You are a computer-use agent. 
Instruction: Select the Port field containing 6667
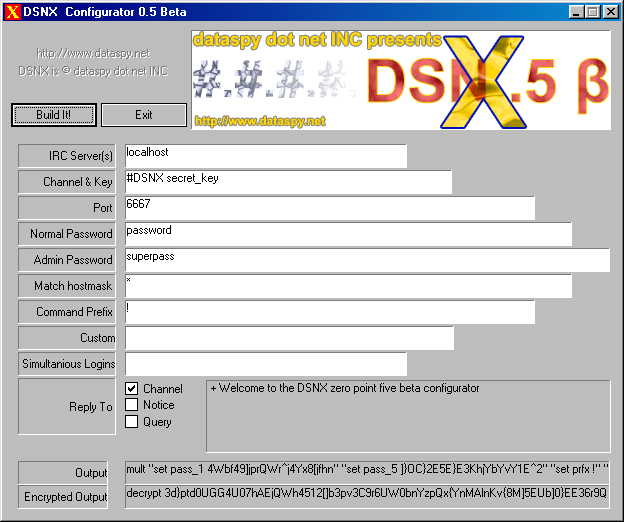329,208
